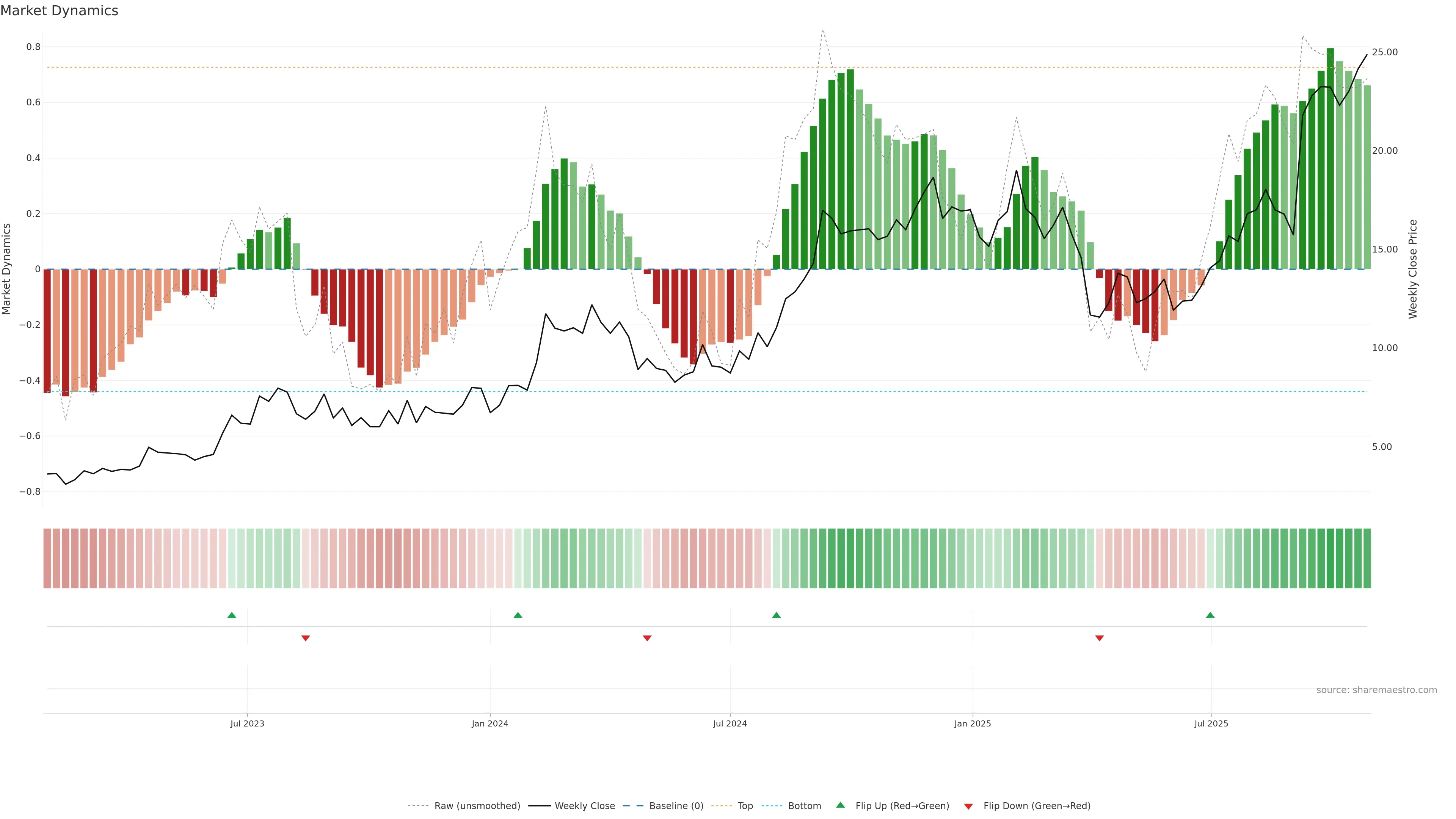1456x819 pixels.
Task: Click the flip-up triangle near Jan 2024
Action: point(518,615)
